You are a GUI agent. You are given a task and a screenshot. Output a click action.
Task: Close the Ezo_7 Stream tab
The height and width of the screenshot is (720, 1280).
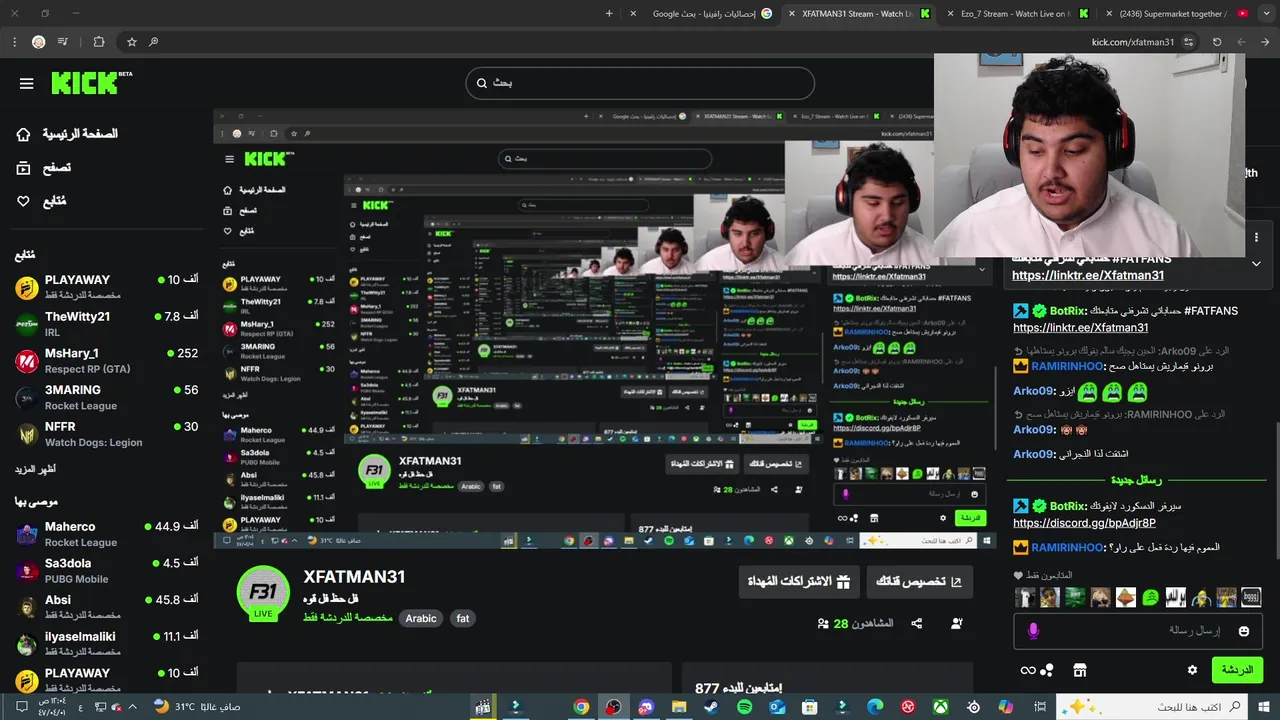951,14
